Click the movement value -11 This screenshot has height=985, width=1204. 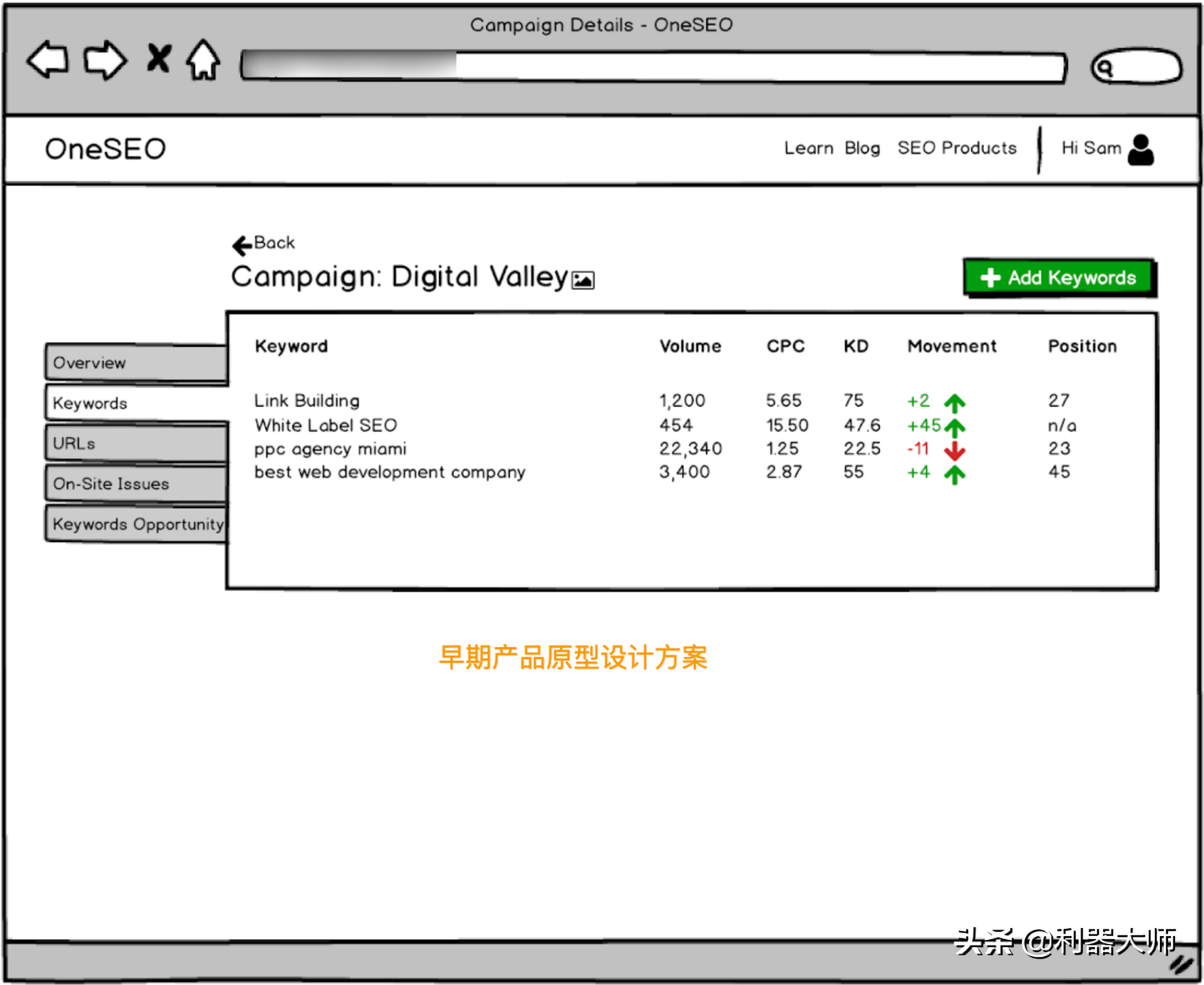pyautogui.click(x=918, y=449)
